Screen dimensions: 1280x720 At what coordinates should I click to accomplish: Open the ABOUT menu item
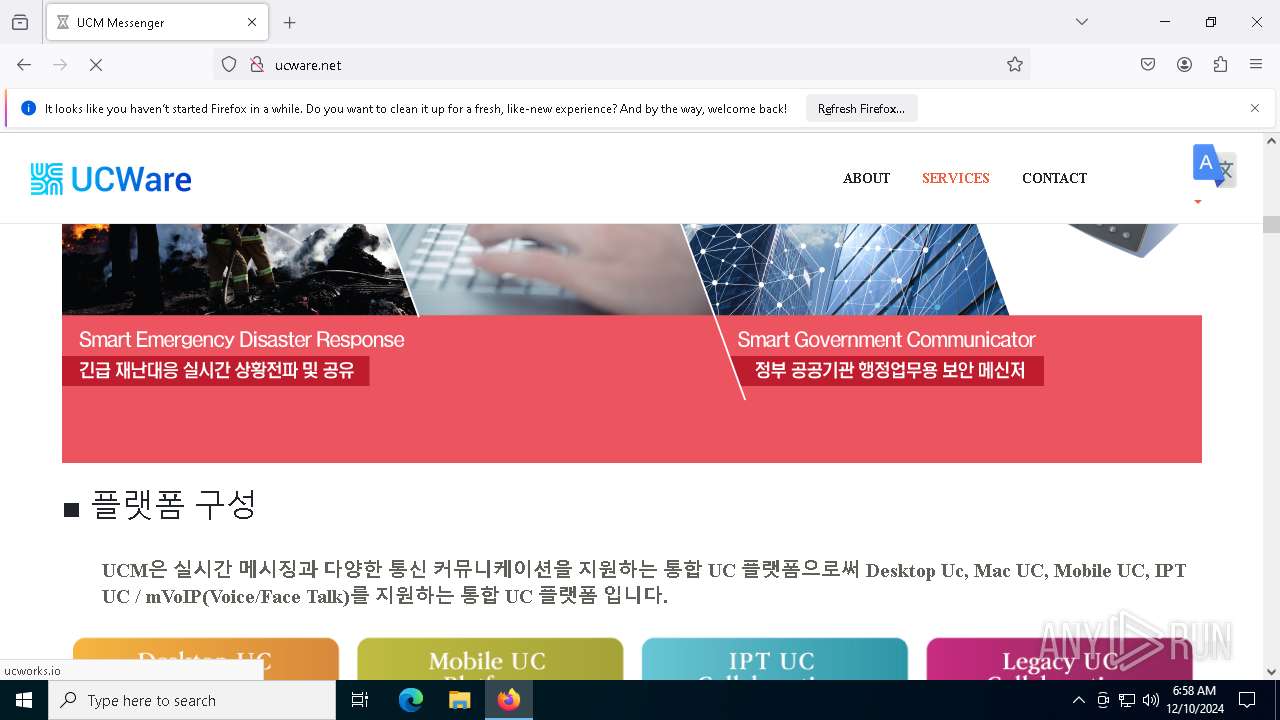[866, 178]
